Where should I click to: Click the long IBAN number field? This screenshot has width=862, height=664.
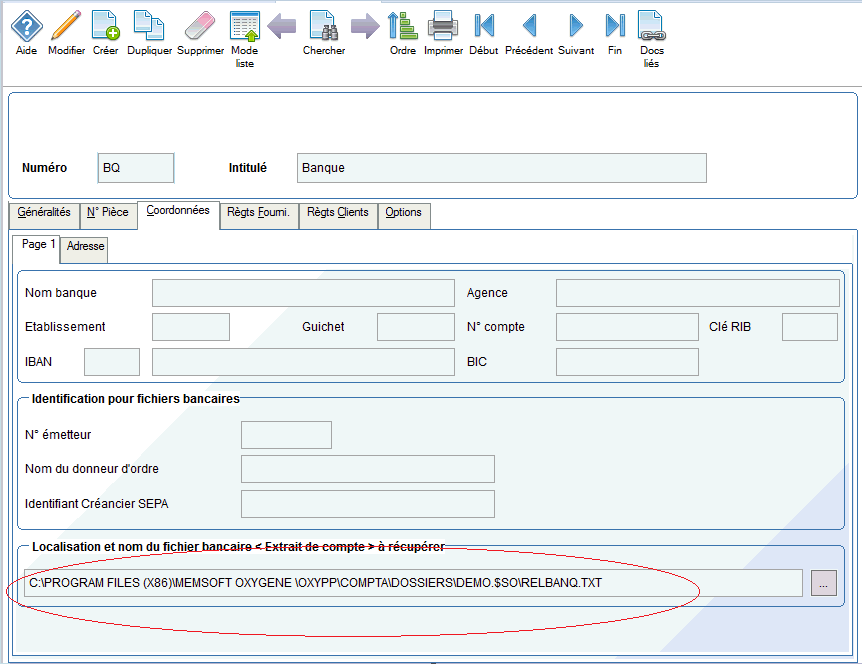pyautogui.click(x=303, y=362)
